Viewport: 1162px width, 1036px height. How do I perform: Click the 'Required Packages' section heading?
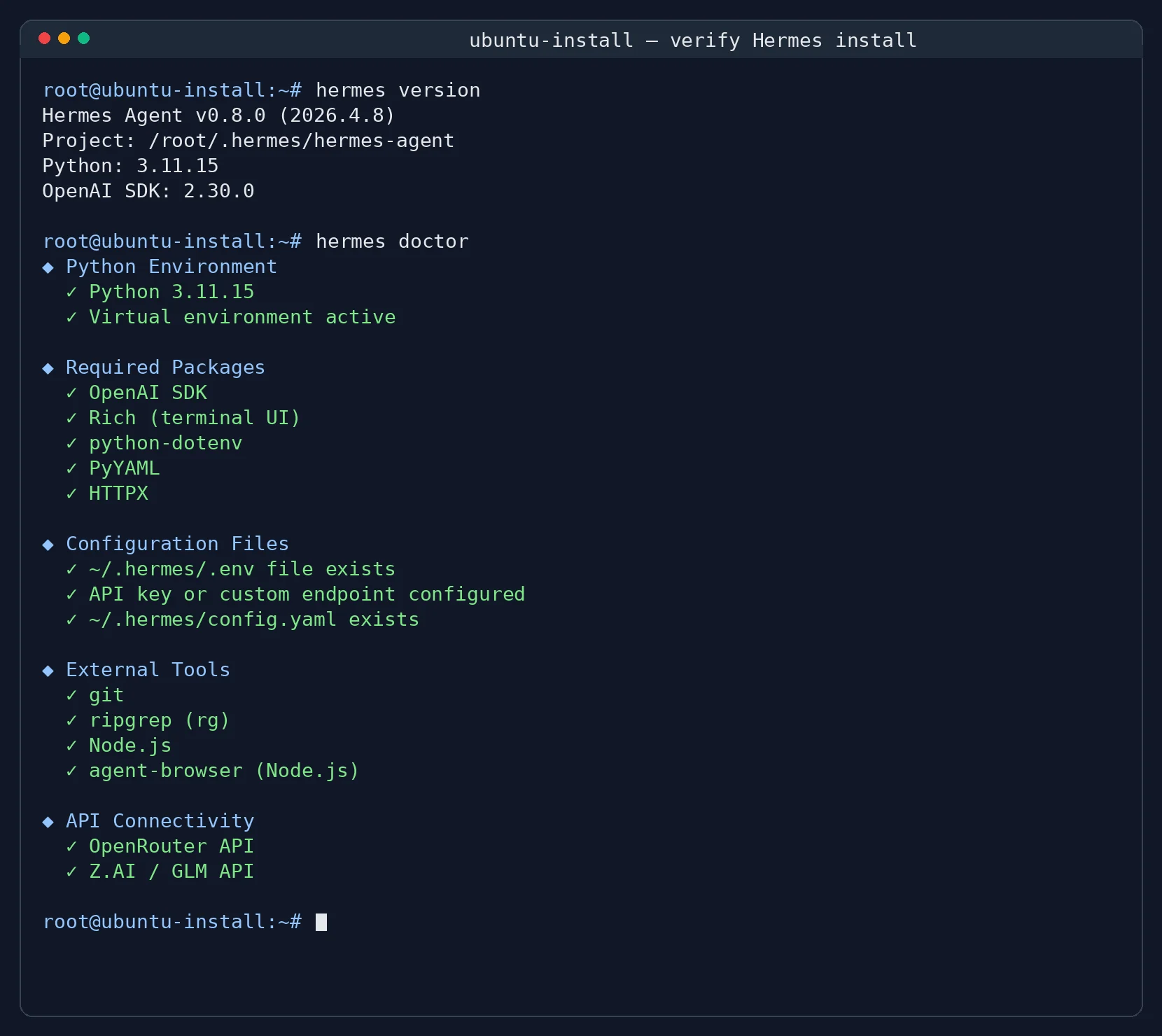(x=165, y=367)
